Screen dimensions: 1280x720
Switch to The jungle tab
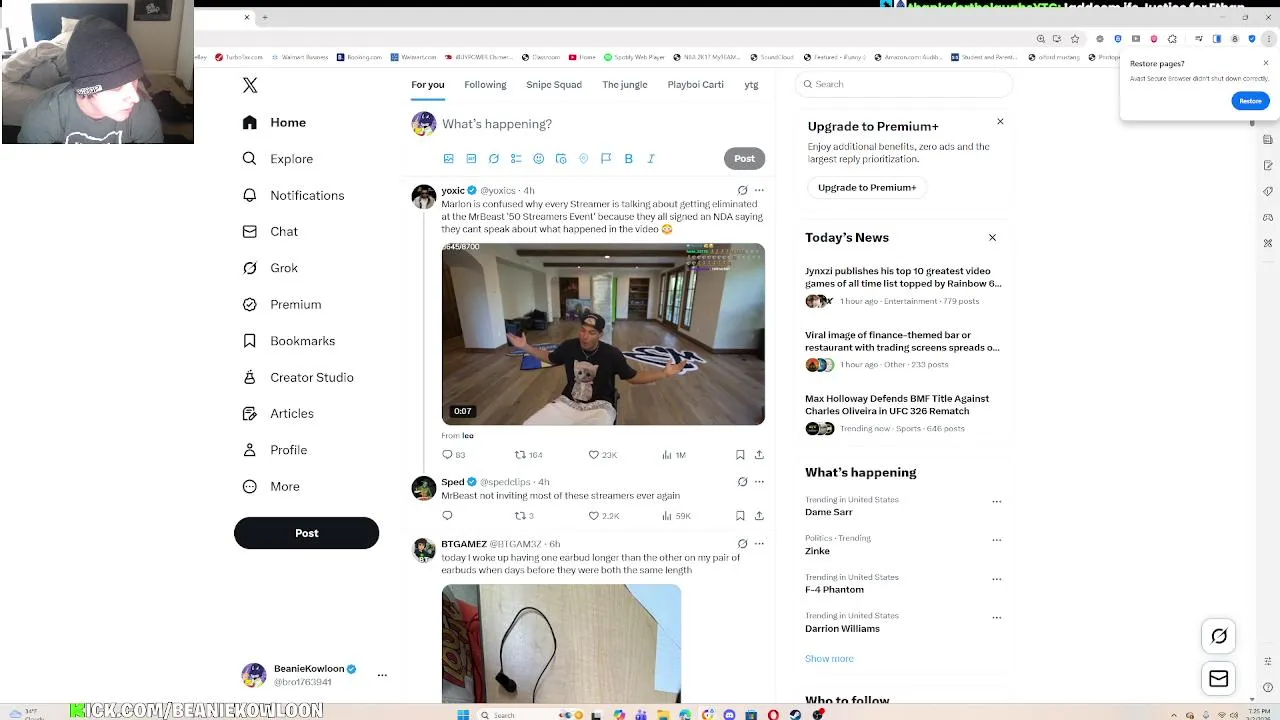(x=625, y=85)
